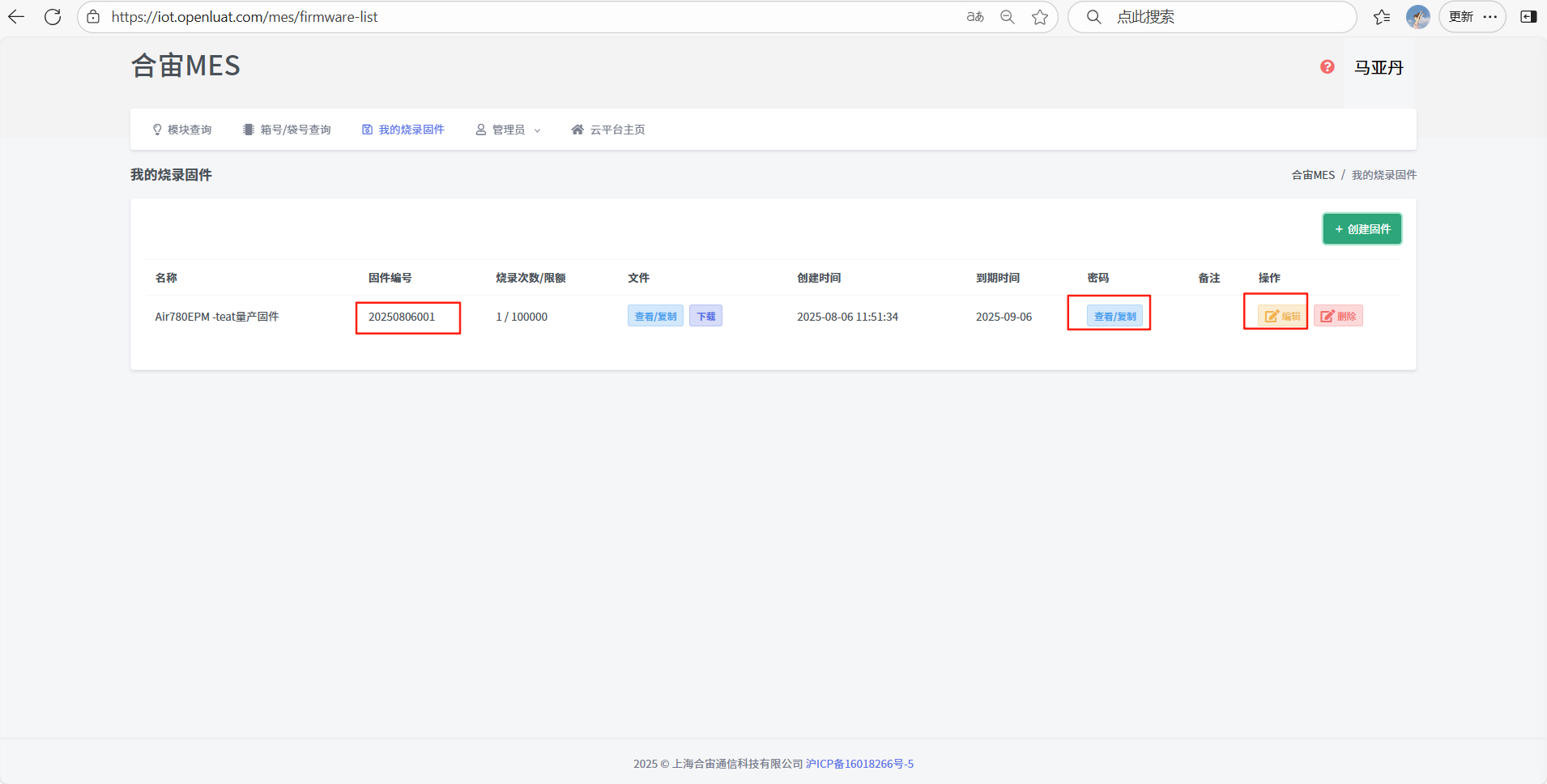Click the red 删除 button
The image size is (1547, 784).
pos(1338,316)
